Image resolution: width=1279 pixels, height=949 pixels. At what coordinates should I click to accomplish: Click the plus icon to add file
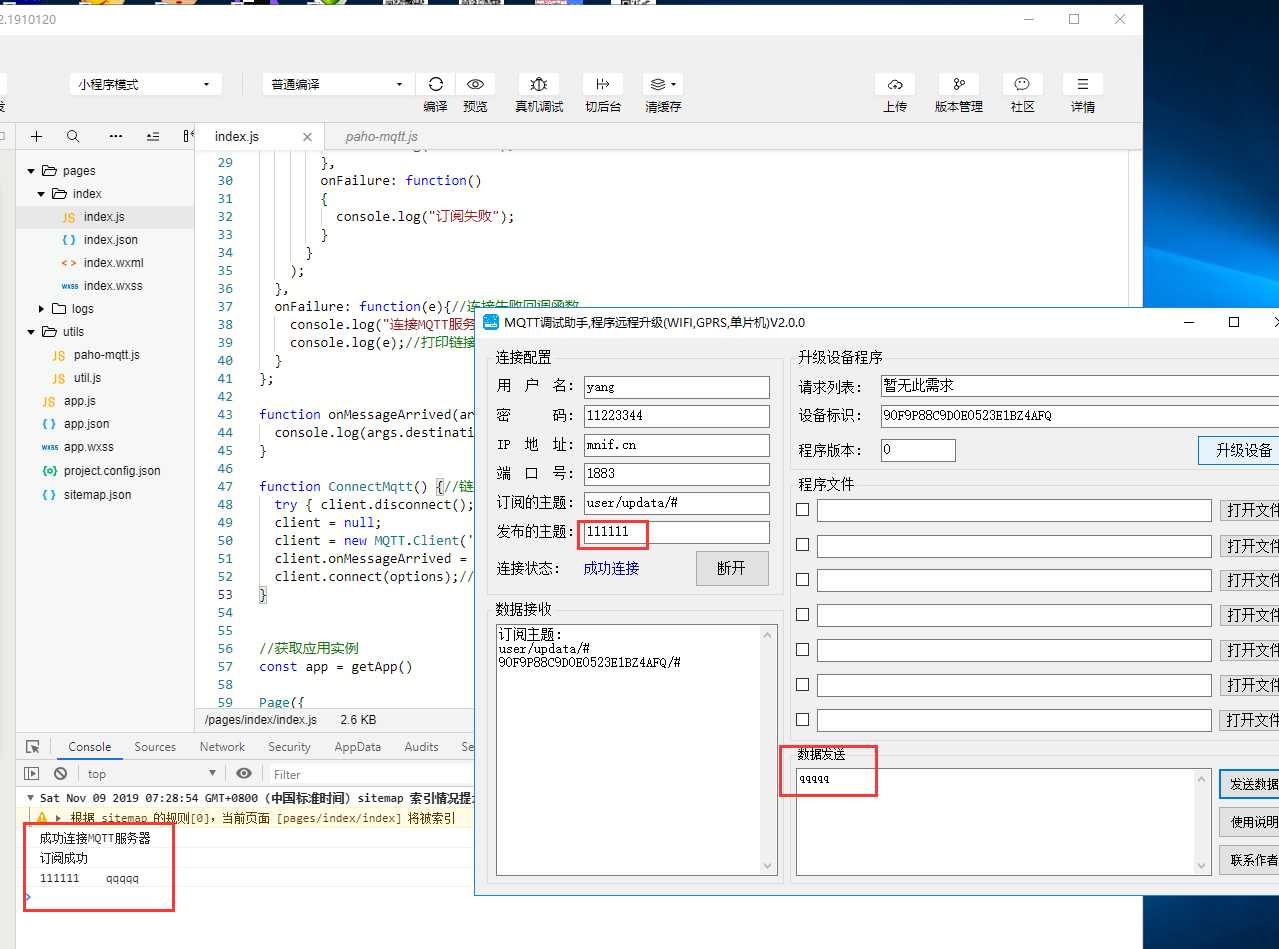click(36, 137)
